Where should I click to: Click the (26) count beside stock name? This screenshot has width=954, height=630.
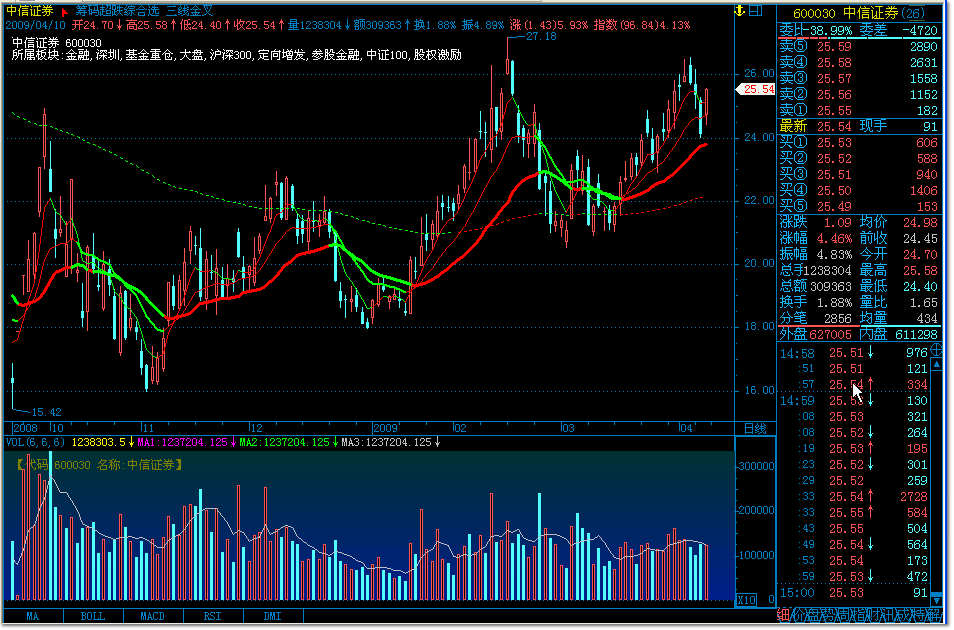click(913, 13)
